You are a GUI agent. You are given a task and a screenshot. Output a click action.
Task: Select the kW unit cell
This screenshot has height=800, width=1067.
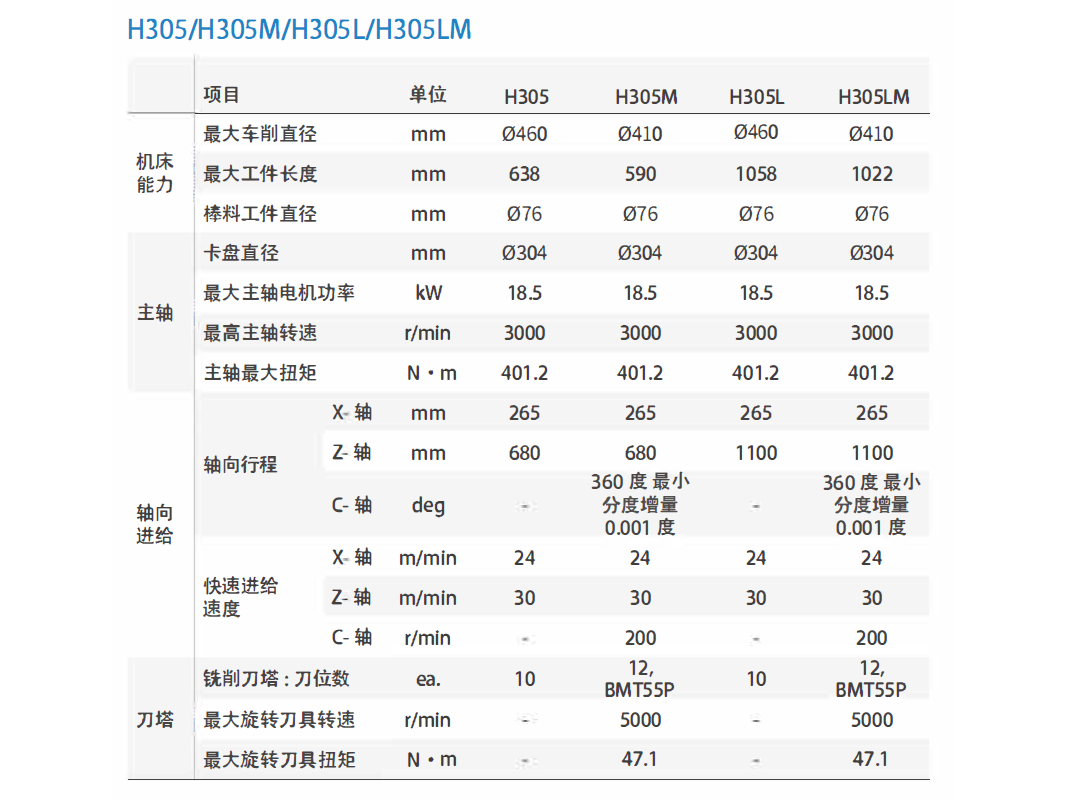click(428, 293)
